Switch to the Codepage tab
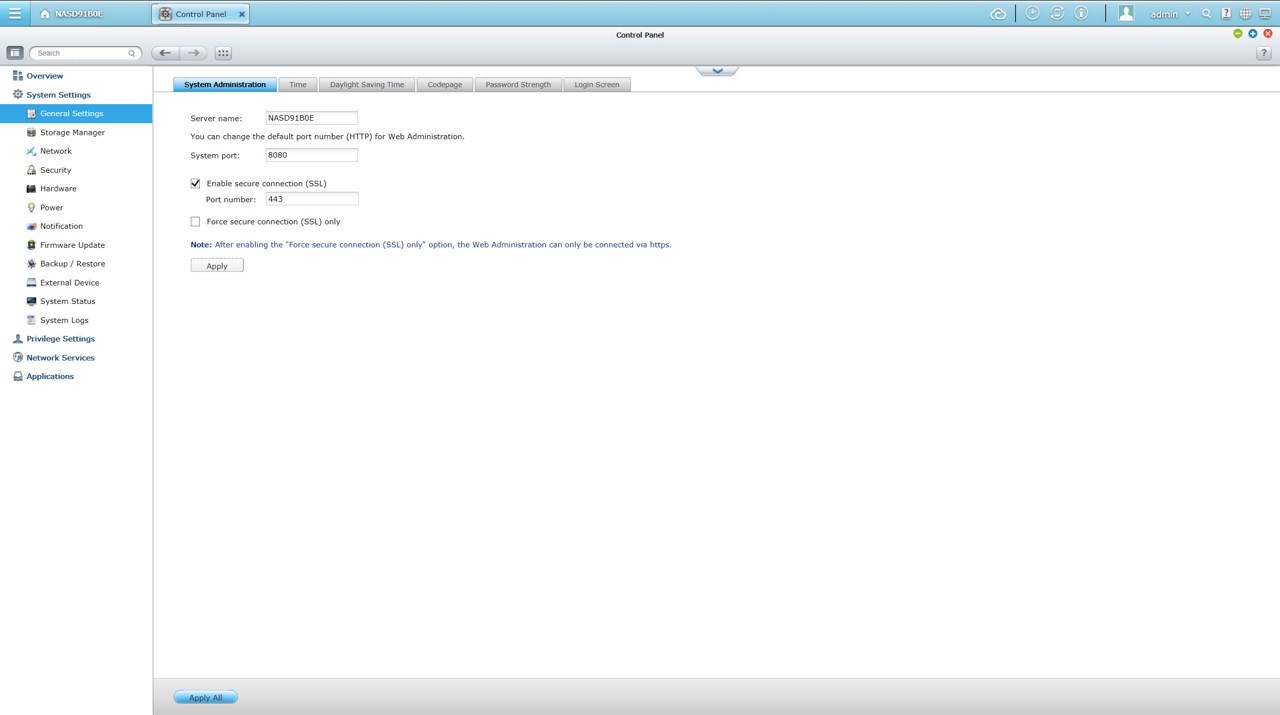The height and width of the screenshot is (715, 1280). 445,84
